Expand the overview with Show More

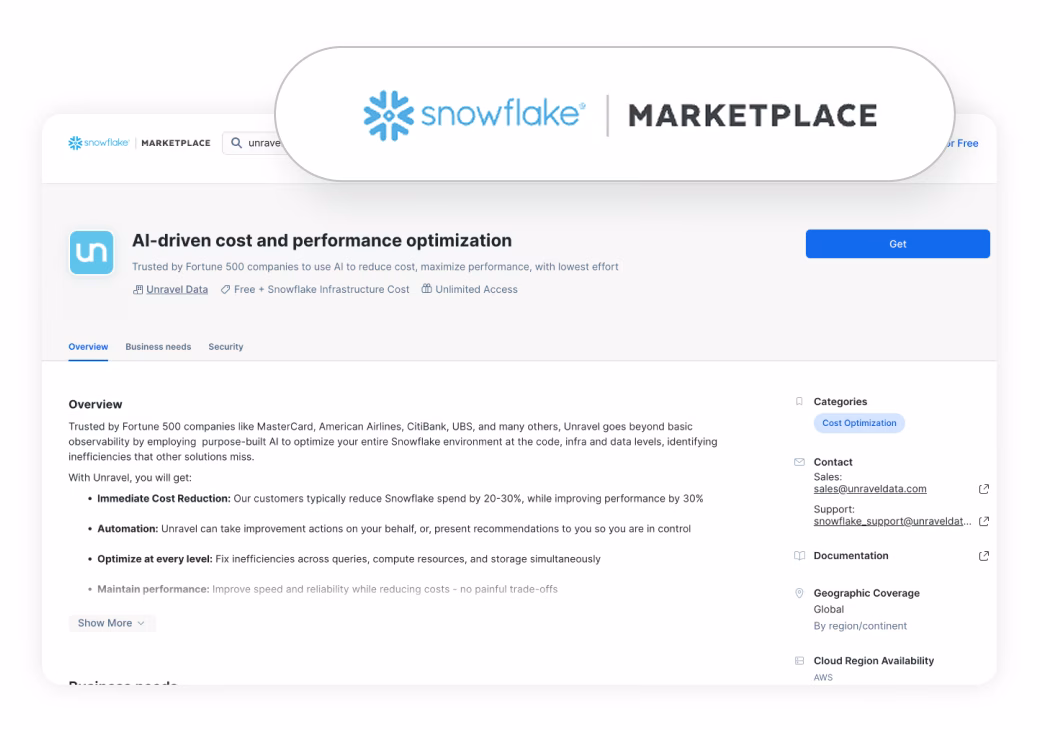pyautogui.click(x=111, y=623)
